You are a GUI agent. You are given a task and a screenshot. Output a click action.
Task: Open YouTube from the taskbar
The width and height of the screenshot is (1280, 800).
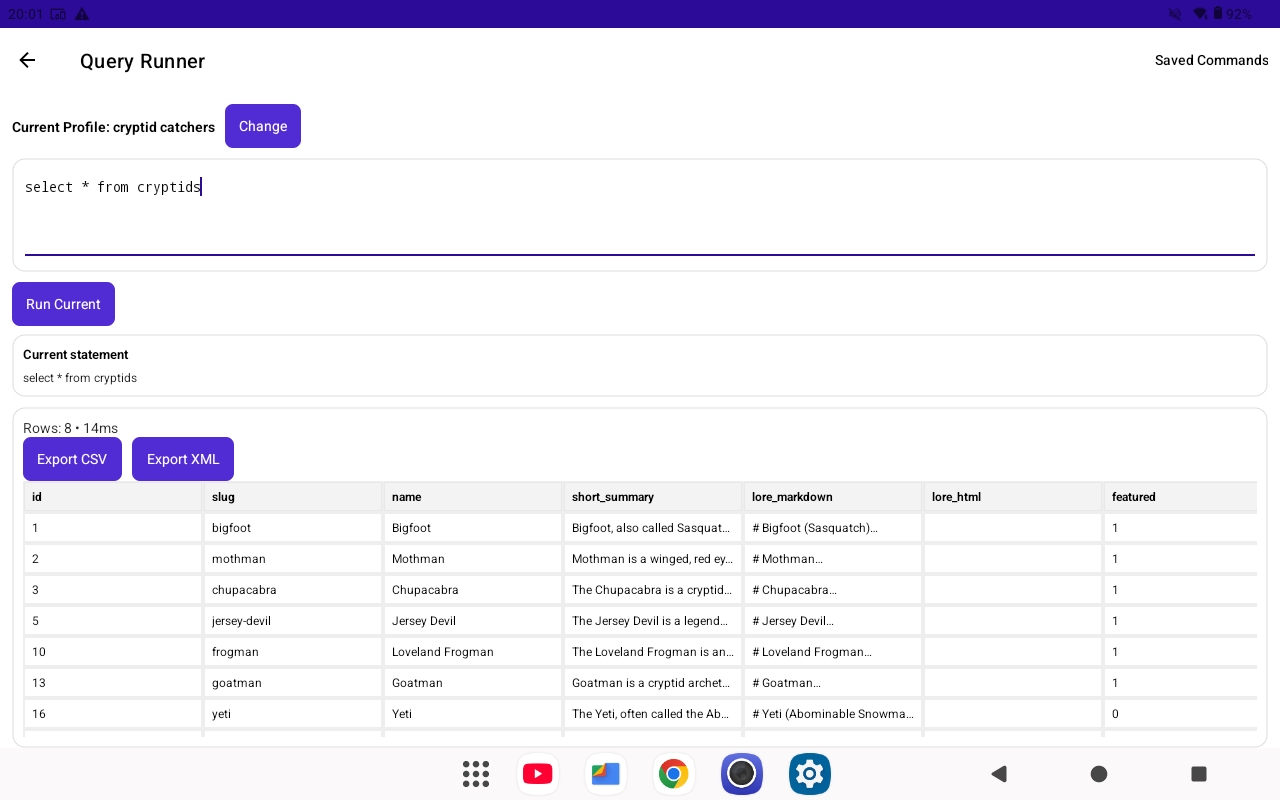538,774
